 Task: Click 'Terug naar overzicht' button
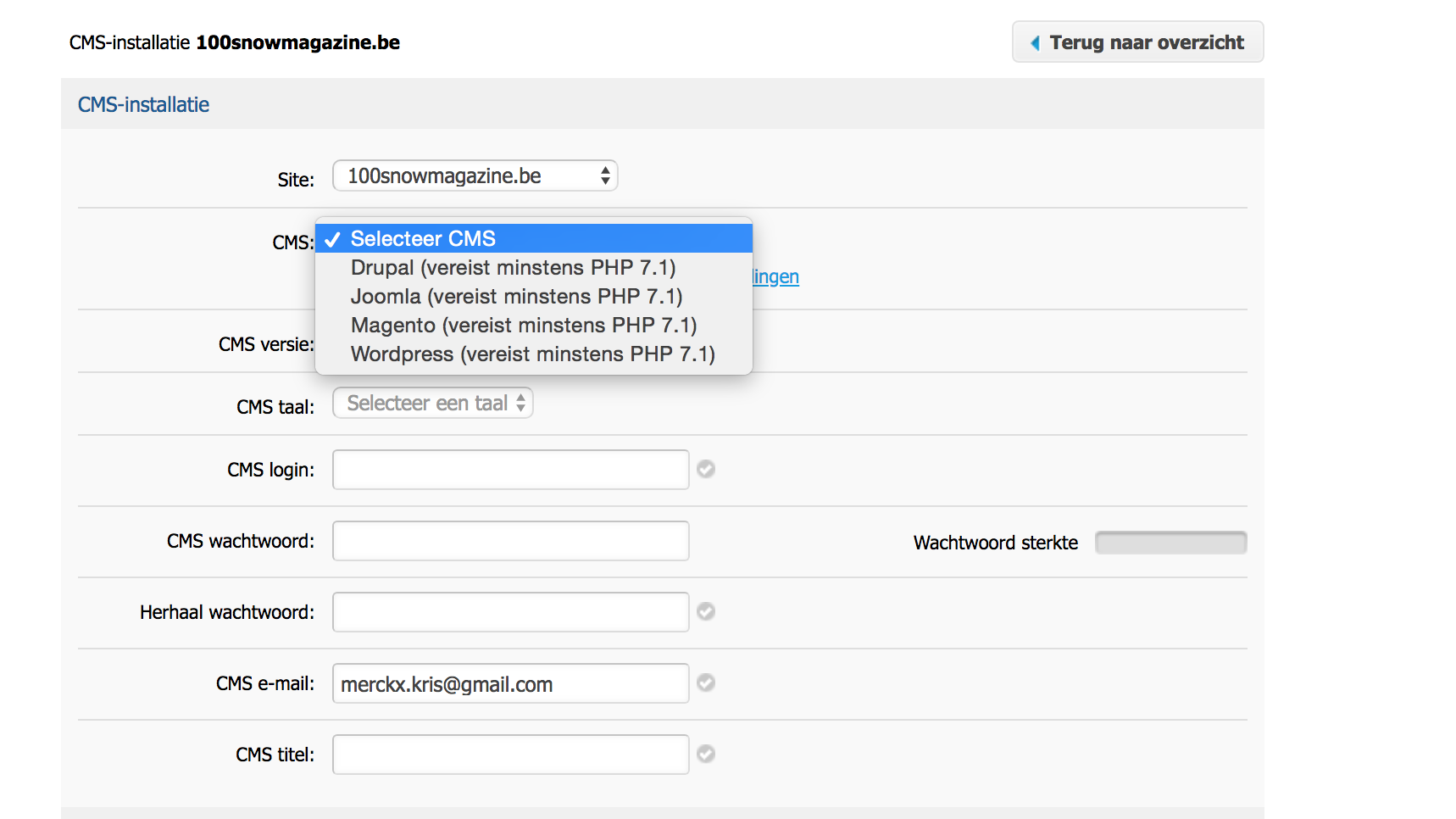click(1137, 42)
